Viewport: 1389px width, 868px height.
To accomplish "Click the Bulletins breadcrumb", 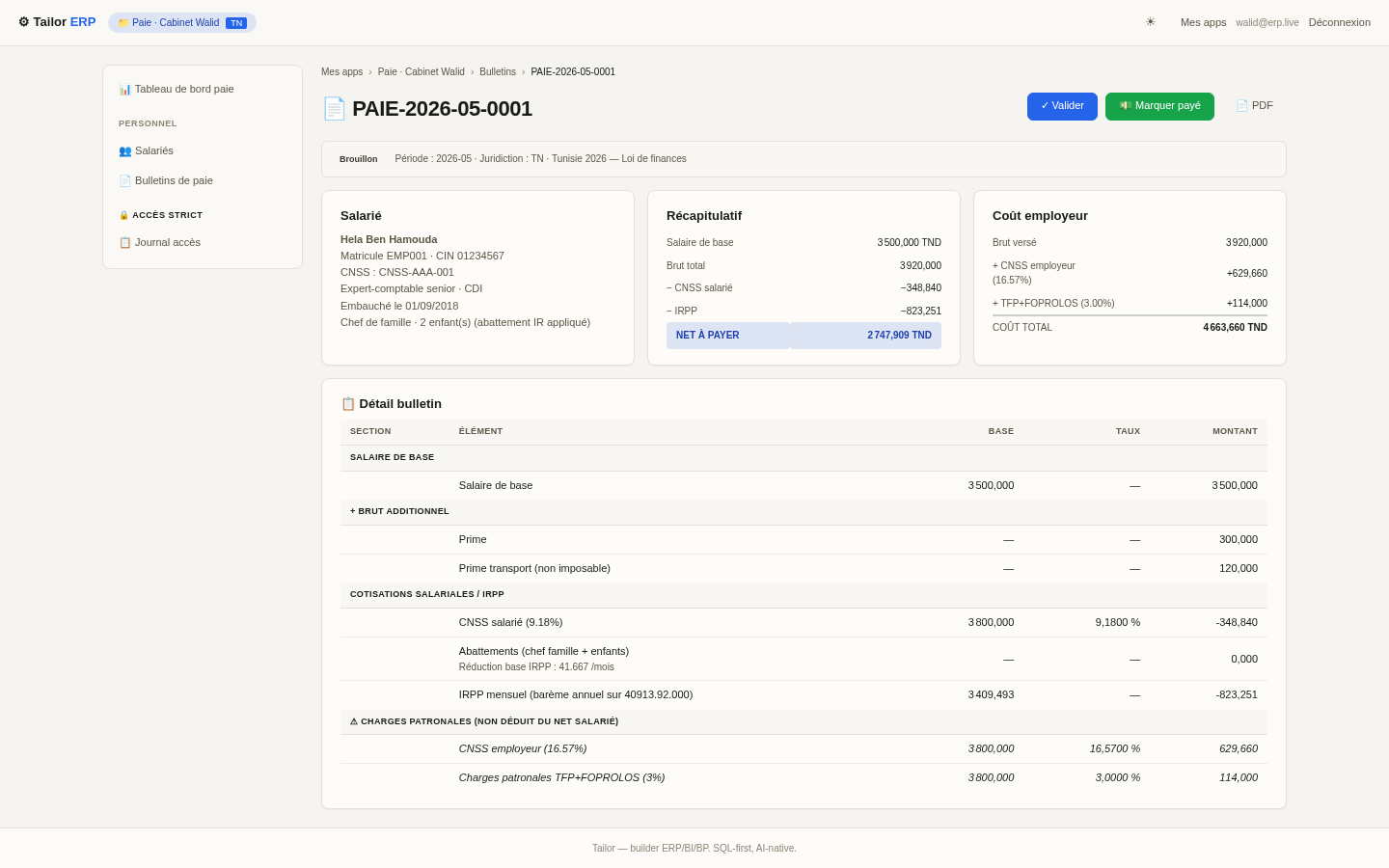I will 498,71.
